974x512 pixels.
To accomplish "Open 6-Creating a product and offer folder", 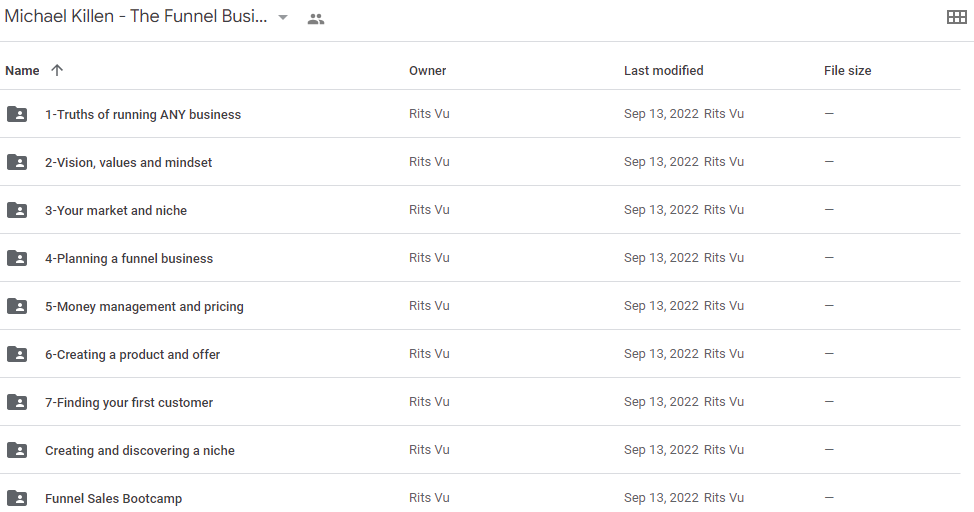I will click(x=132, y=354).
